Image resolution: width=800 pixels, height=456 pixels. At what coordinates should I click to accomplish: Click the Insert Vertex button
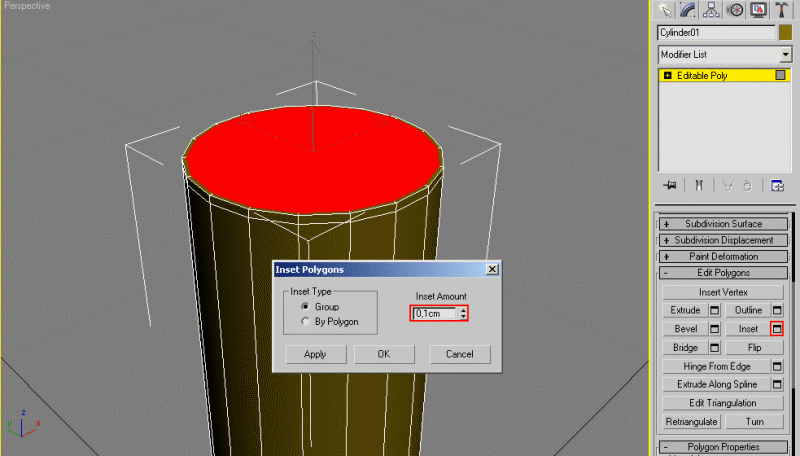tap(723, 292)
